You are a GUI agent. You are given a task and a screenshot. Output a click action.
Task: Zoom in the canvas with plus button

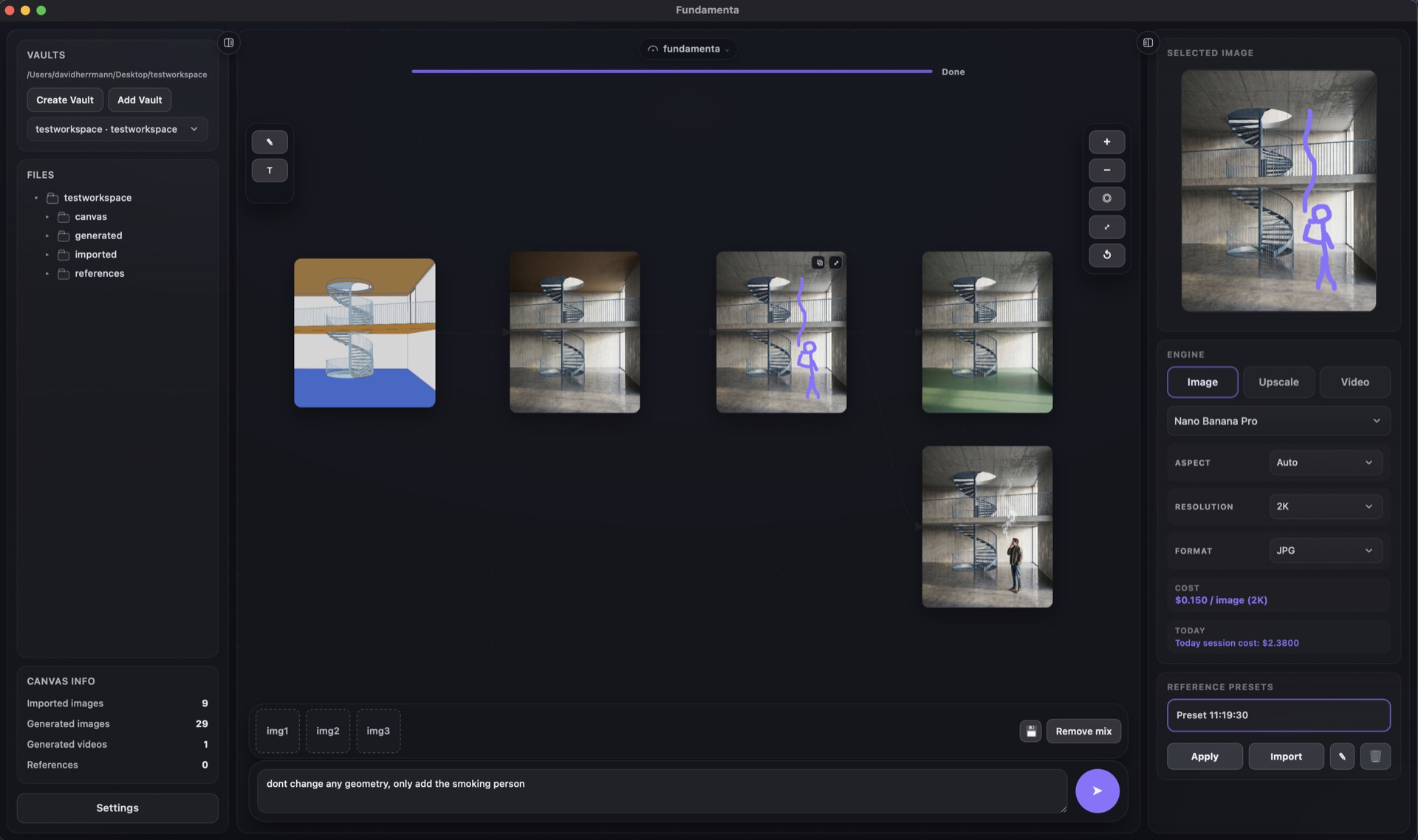point(1106,142)
